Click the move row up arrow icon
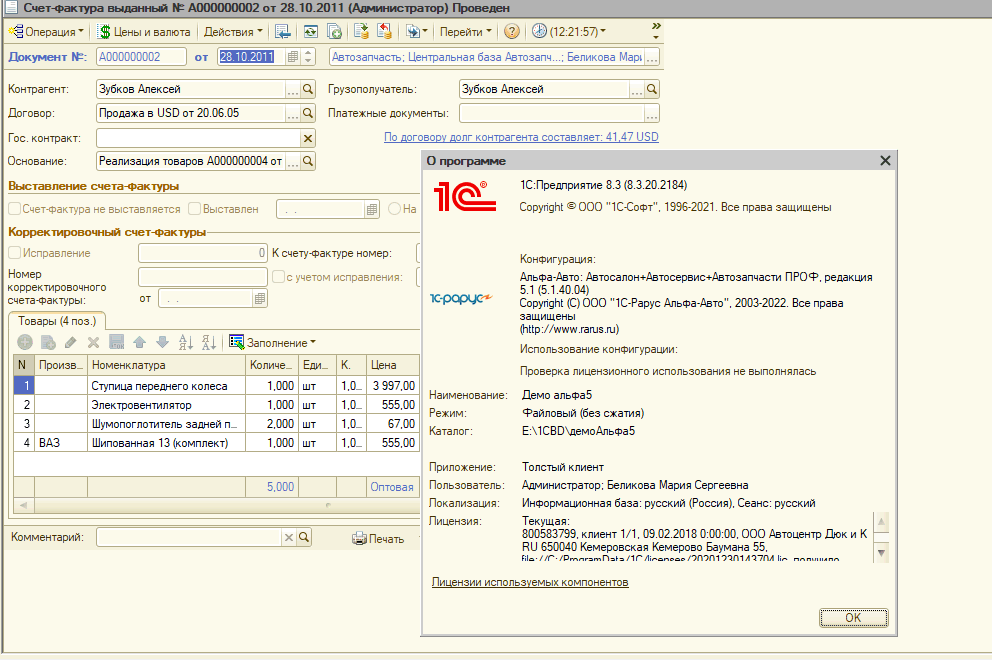Image resolution: width=992 pixels, height=660 pixels. coord(140,342)
